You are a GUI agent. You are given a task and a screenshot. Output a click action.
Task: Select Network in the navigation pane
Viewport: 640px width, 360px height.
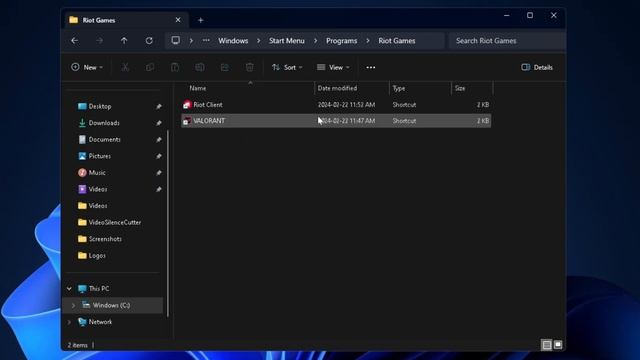(100, 322)
